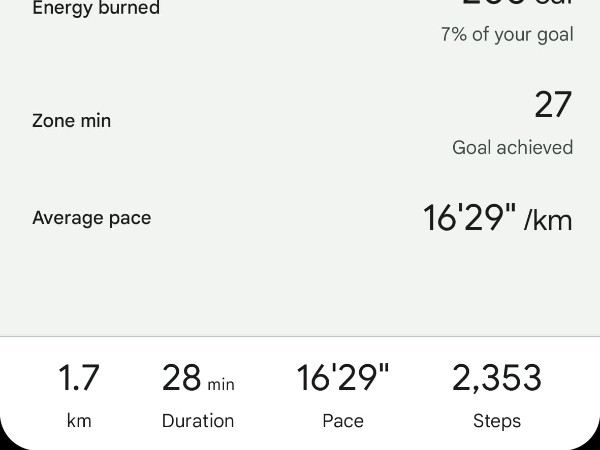Image resolution: width=600 pixels, height=450 pixels.
Task: Open the "7% of your goal" text
Action: coord(507,35)
